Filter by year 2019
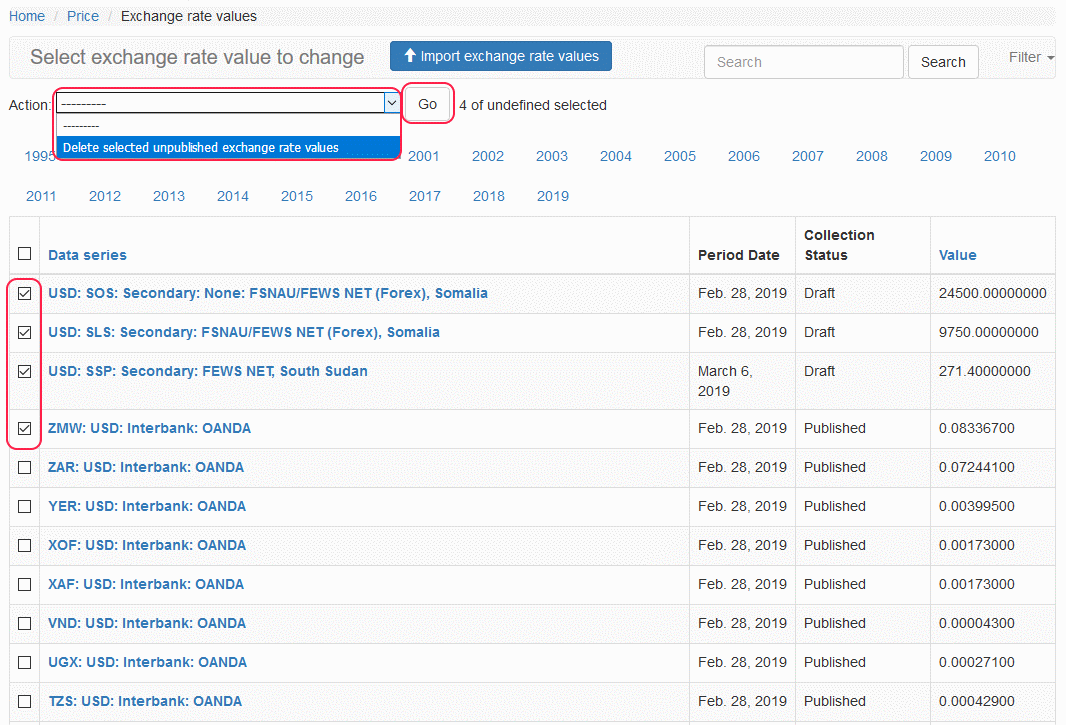 [552, 196]
